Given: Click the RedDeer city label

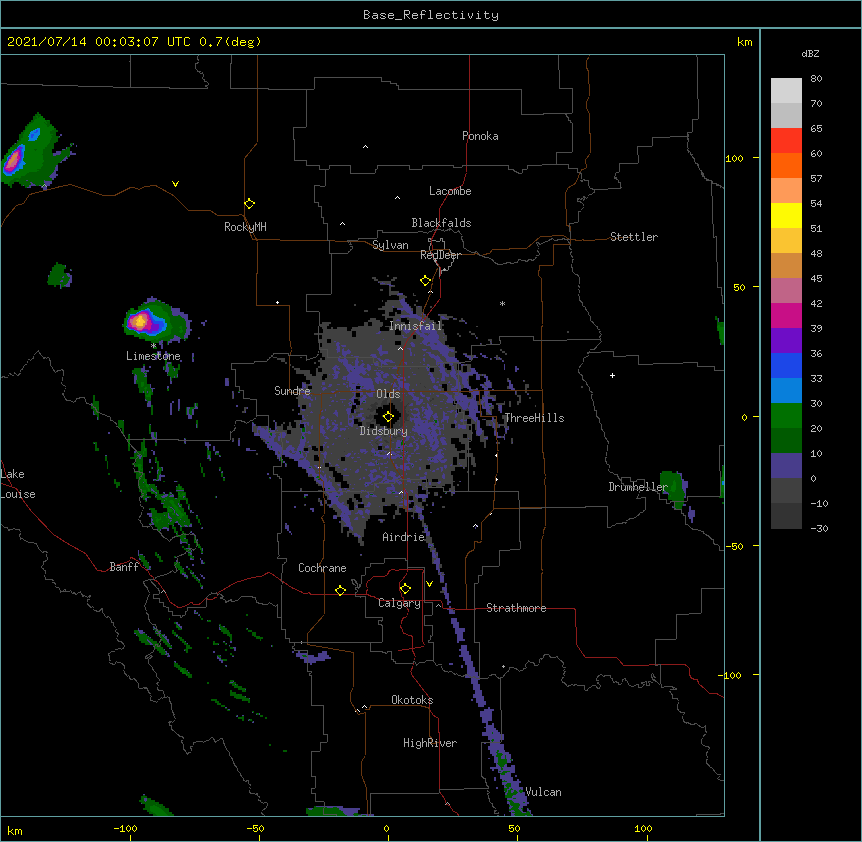Looking at the screenshot, I should tap(440, 255).
